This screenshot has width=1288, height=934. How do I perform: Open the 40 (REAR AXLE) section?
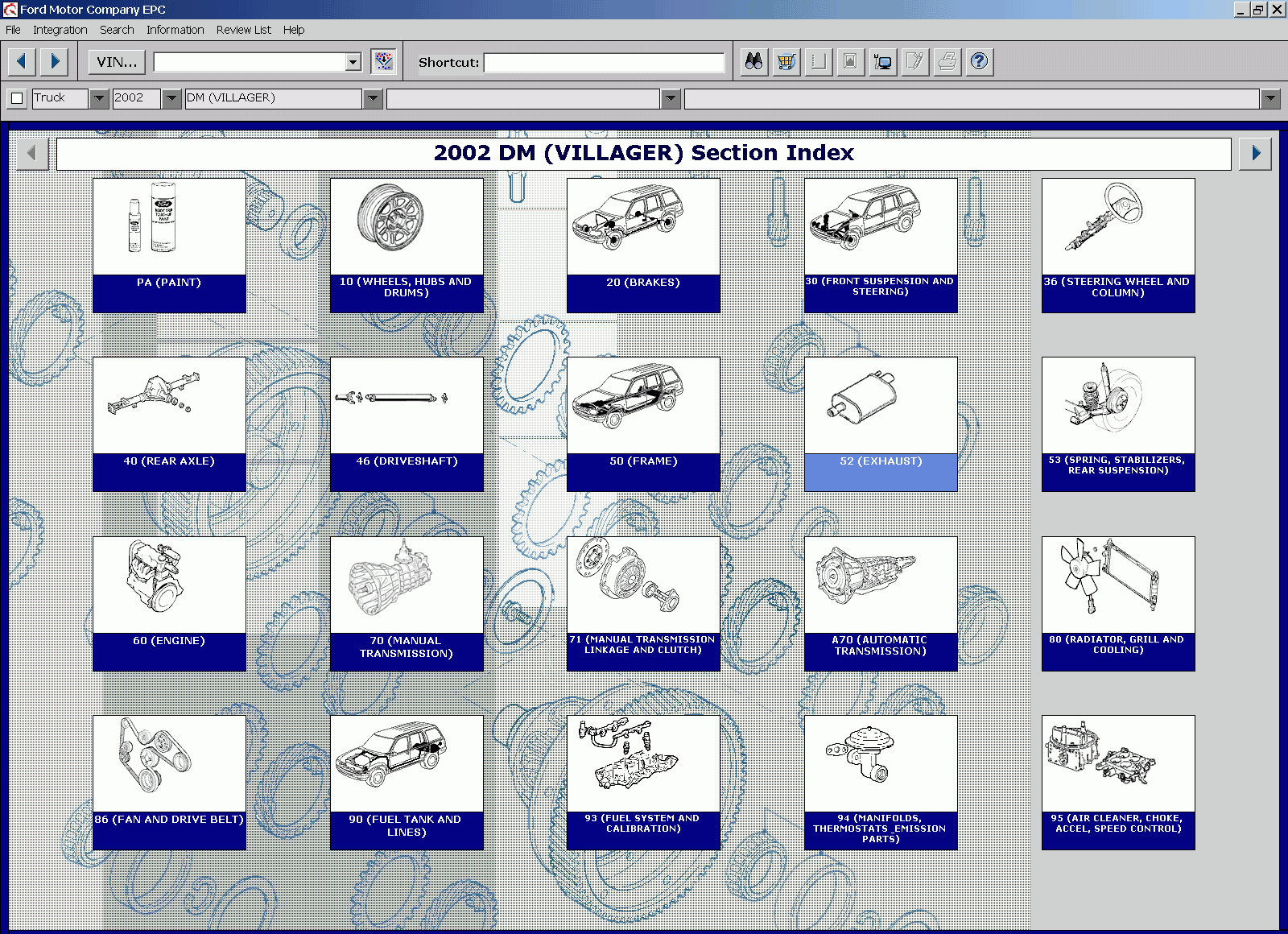169,424
